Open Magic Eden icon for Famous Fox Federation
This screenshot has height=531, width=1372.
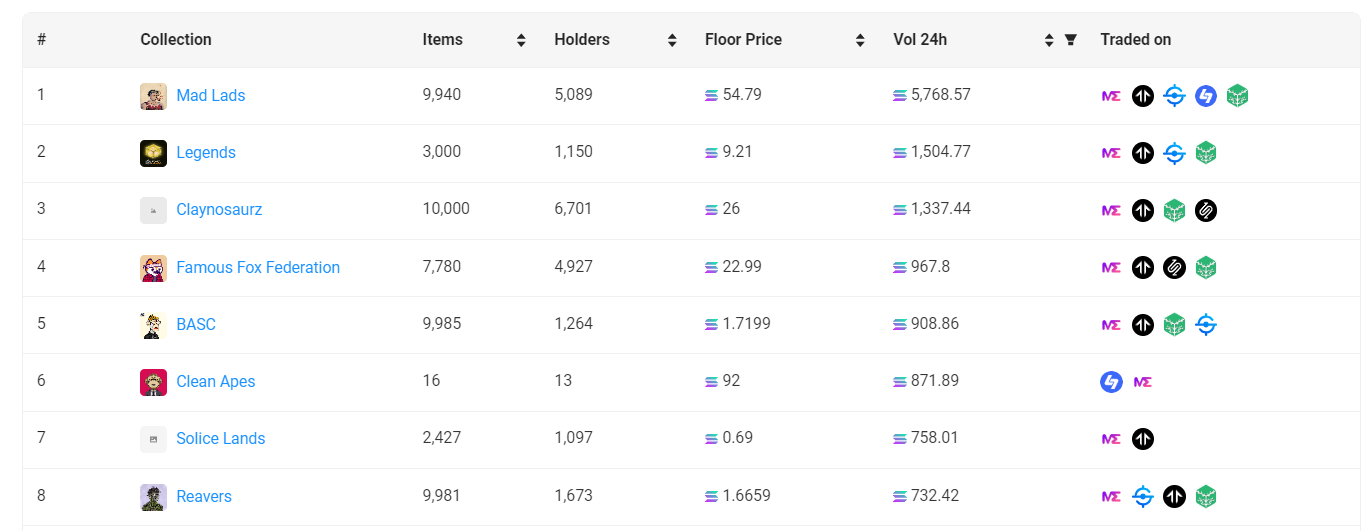(1111, 268)
